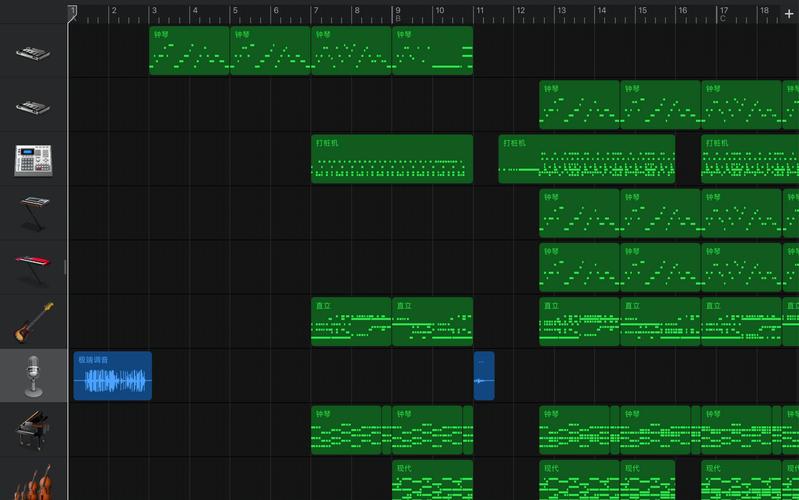Select the string ensemble track icon

click(33, 483)
